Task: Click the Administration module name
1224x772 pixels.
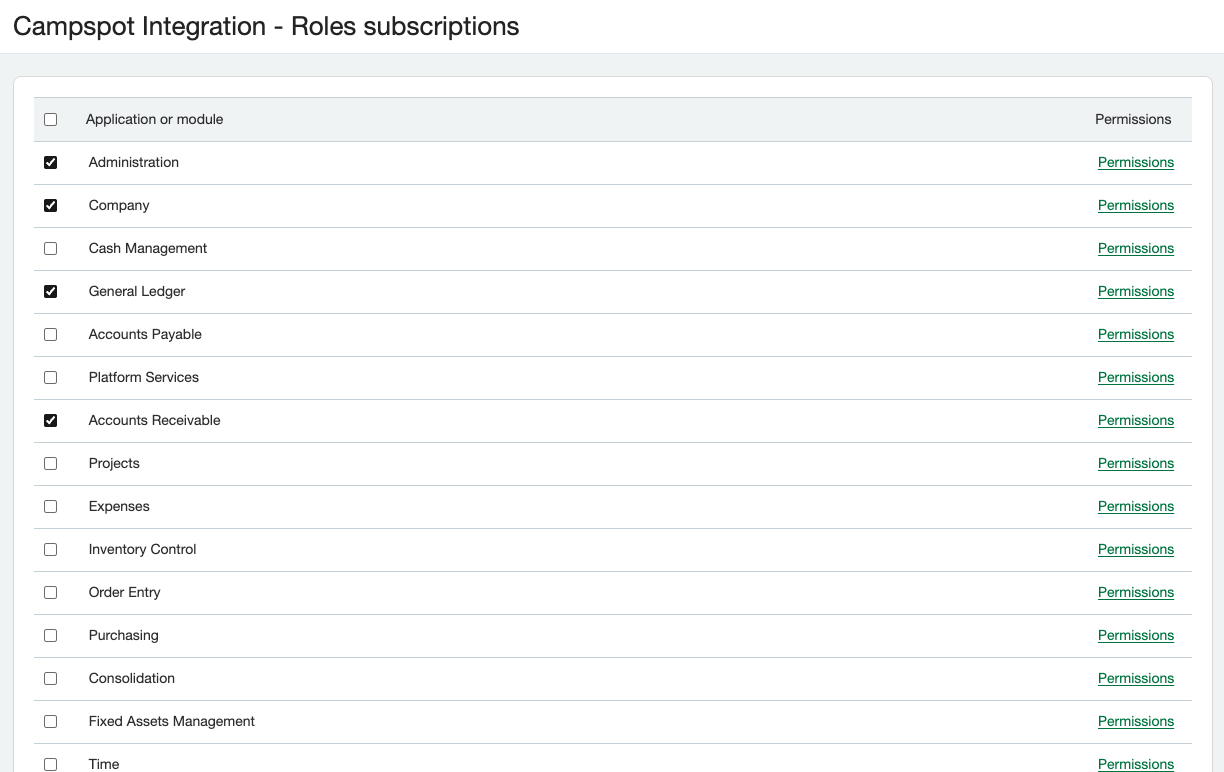Action: 134,162
